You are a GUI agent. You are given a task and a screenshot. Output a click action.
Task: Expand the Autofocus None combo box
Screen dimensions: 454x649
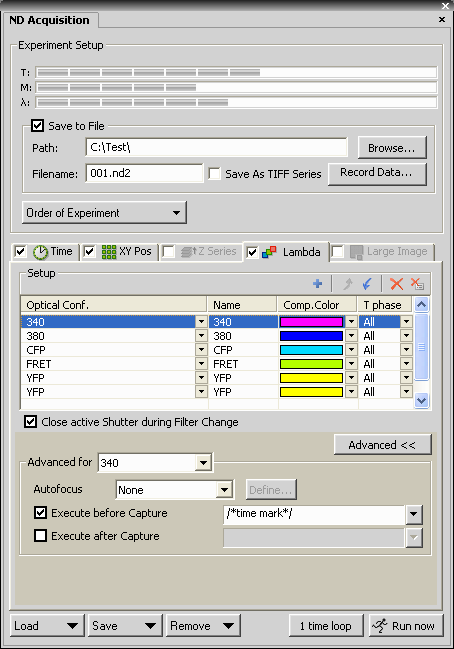click(x=175, y=490)
